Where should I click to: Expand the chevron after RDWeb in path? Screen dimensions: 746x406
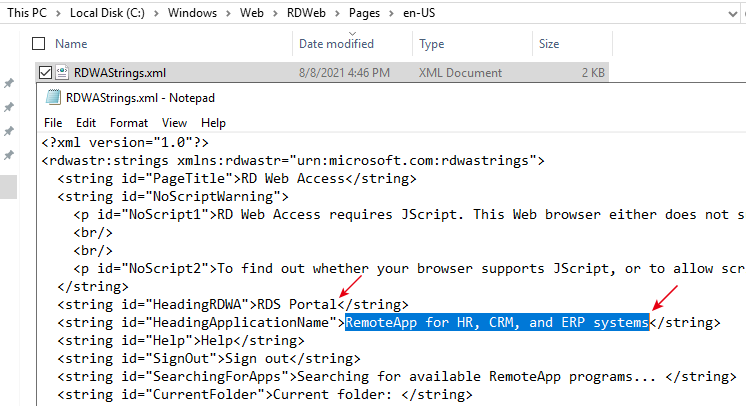point(337,13)
